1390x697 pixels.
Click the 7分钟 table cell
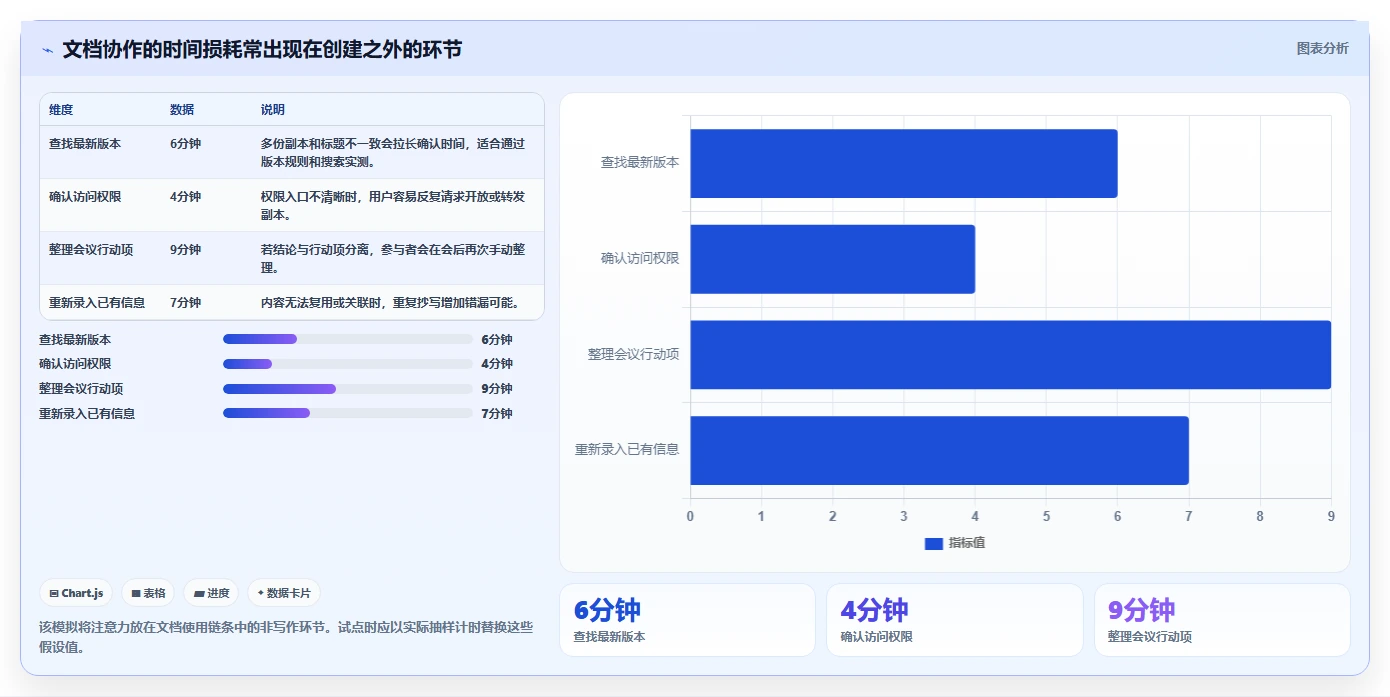[x=185, y=303]
